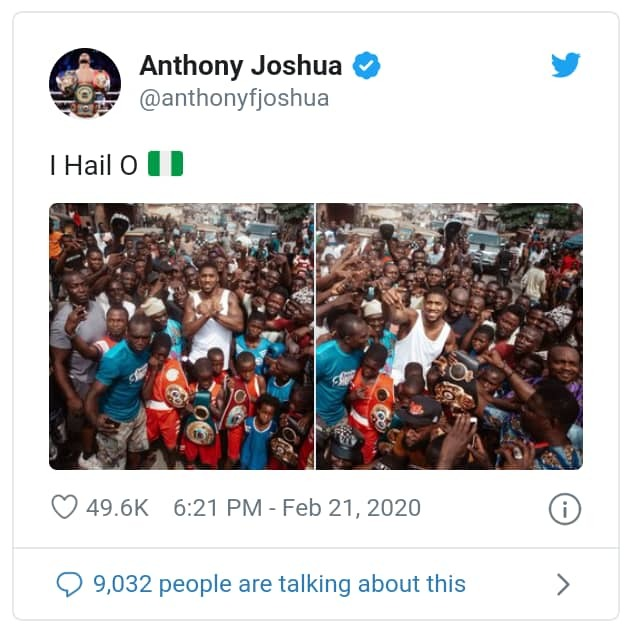Screen dimensions: 629x629
Task: Click the man in white tank top, left photo
Action: (x=213, y=318)
